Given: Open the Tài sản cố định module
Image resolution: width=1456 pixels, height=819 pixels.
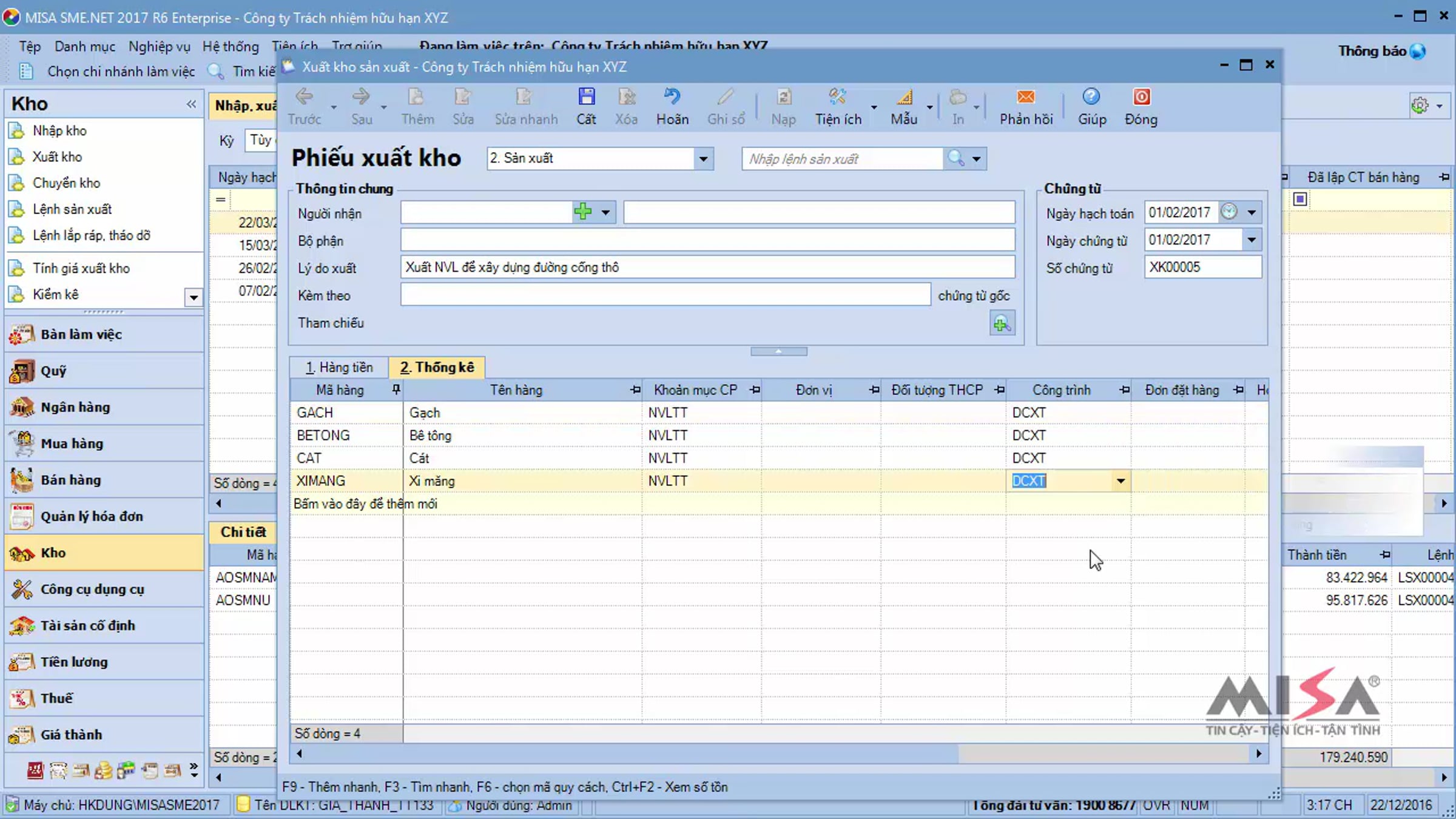Looking at the screenshot, I should click(104, 625).
